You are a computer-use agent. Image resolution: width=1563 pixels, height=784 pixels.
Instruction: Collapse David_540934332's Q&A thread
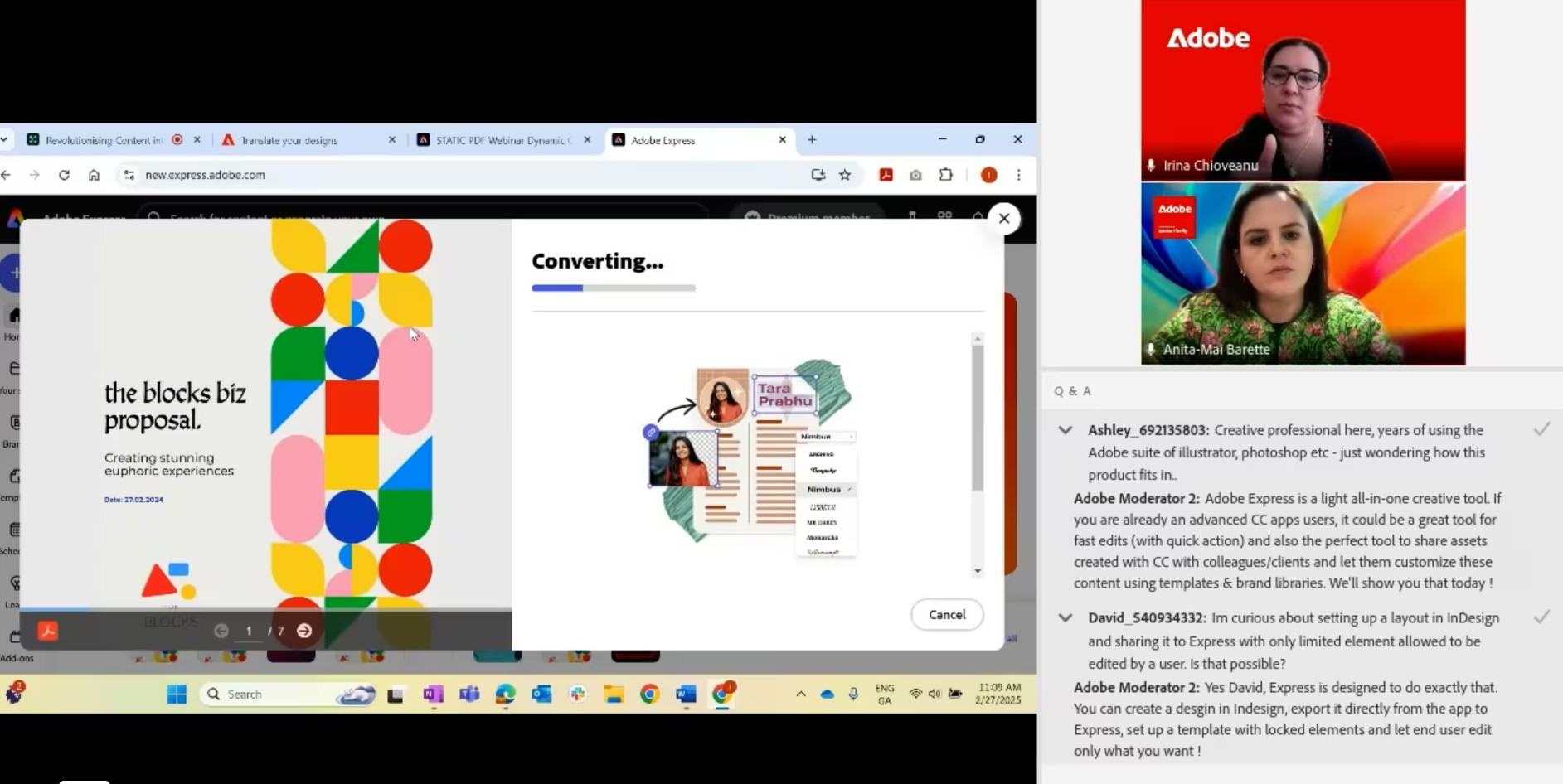pyautogui.click(x=1065, y=618)
